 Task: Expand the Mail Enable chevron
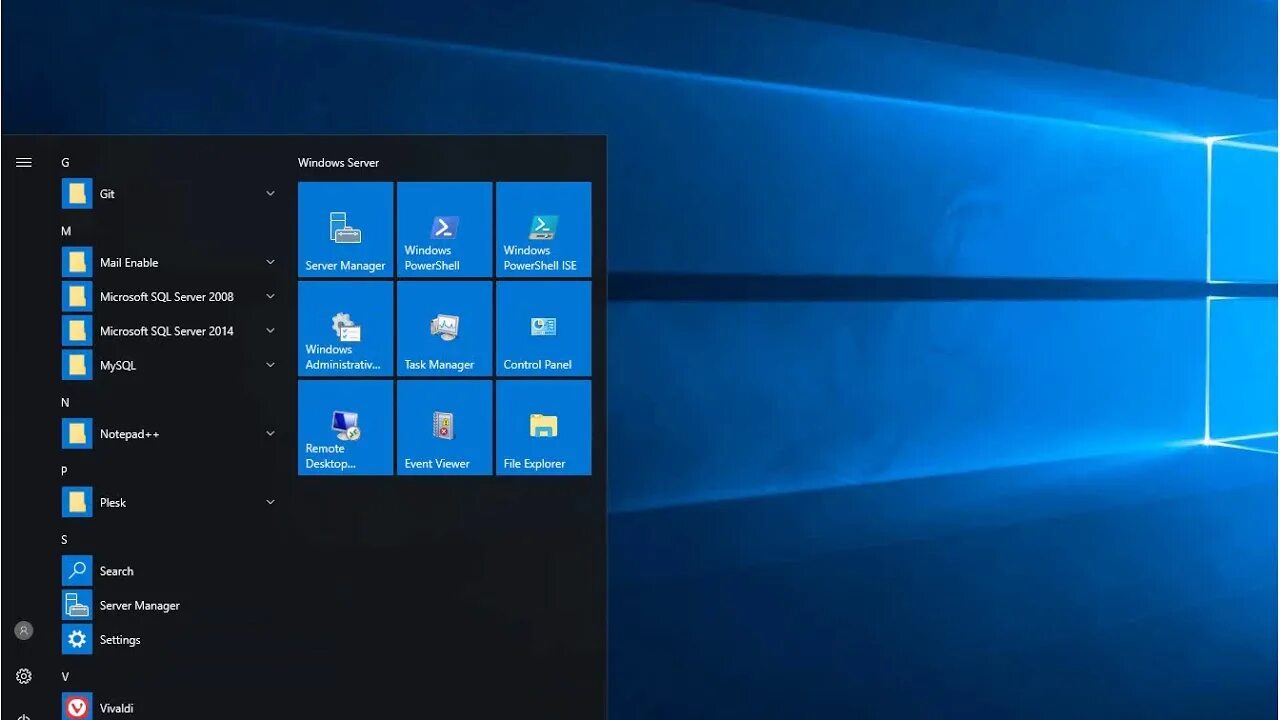coord(270,262)
